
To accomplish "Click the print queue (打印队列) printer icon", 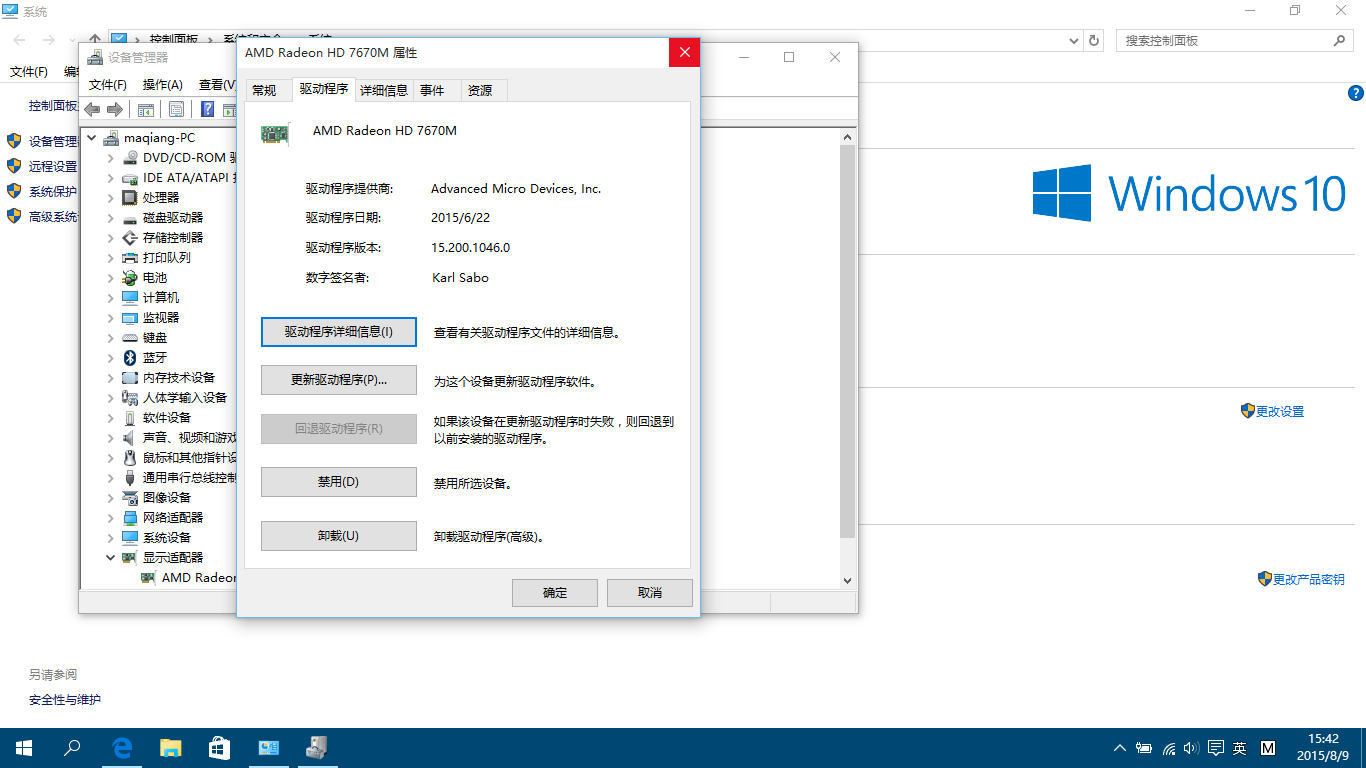I will [x=130, y=258].
